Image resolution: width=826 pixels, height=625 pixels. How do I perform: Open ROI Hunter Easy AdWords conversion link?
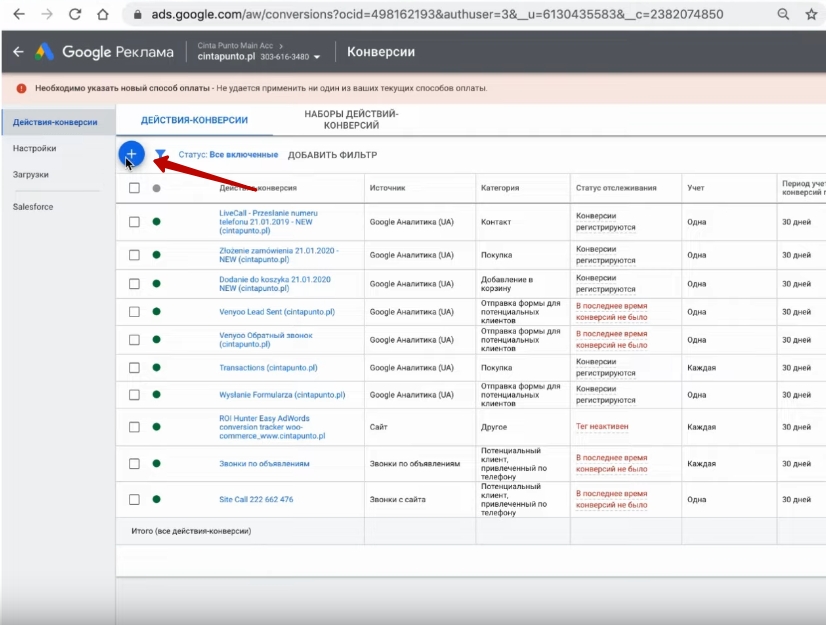[272, 427]
